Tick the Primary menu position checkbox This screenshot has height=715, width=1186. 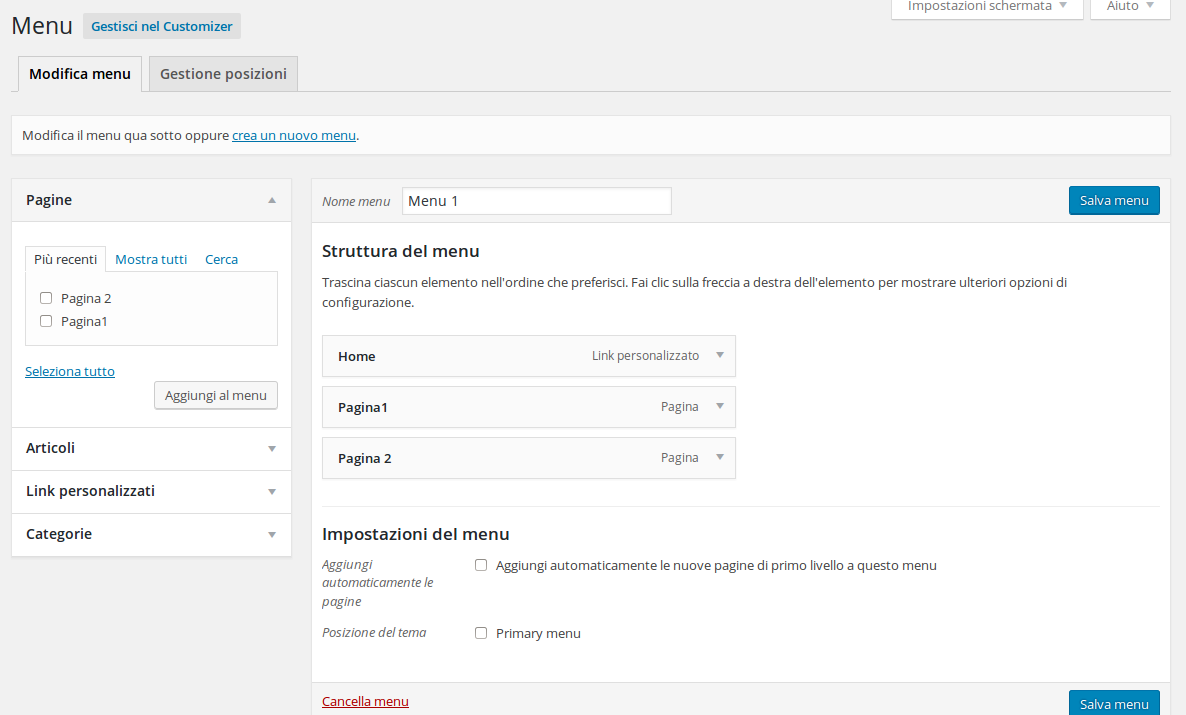click(x=481, y=633)
